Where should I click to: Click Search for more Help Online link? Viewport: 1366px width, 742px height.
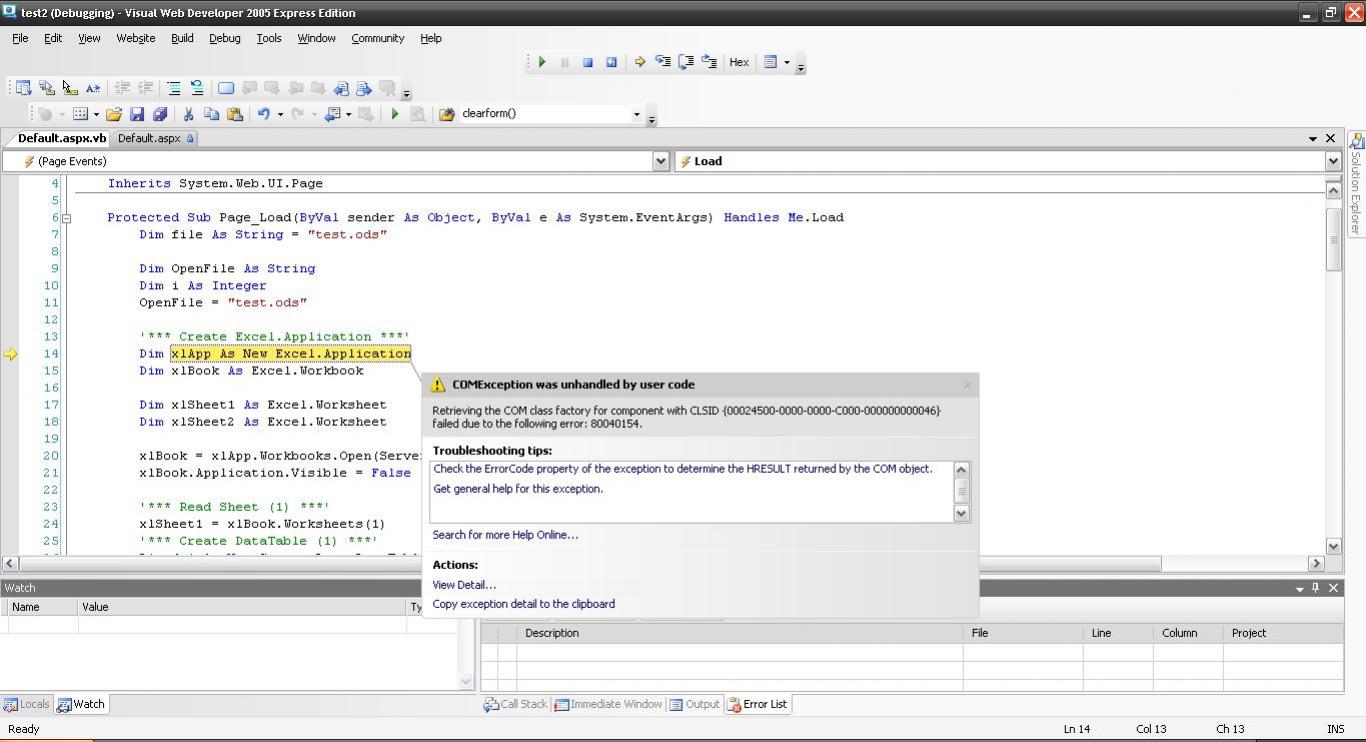pos(505,535)
